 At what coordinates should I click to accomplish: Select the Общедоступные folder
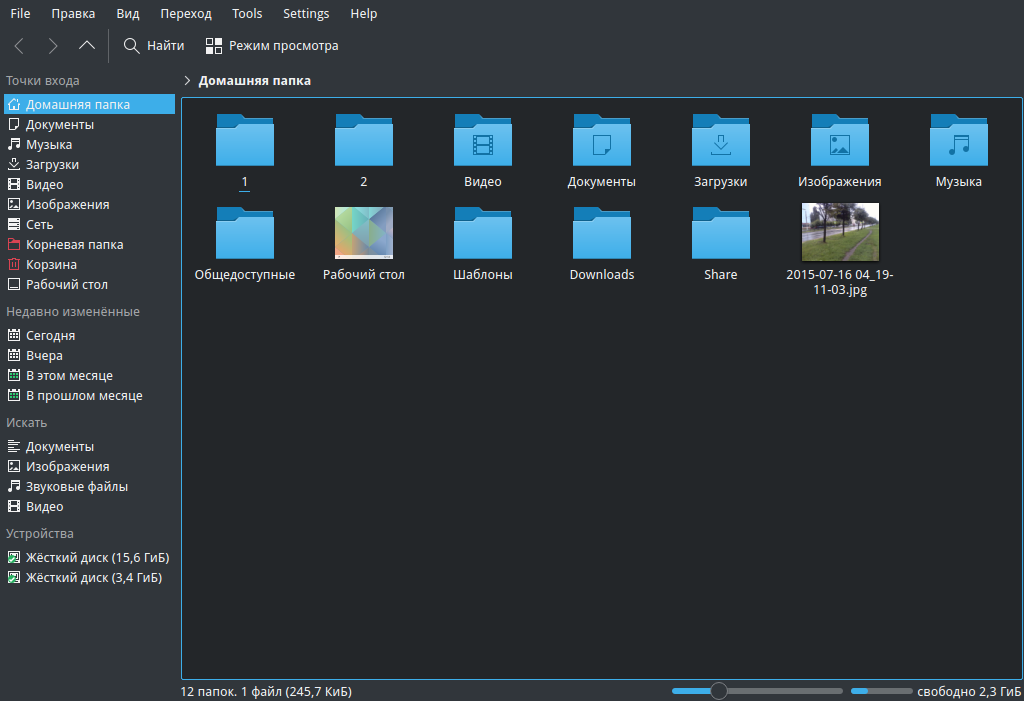click(245, 233)
